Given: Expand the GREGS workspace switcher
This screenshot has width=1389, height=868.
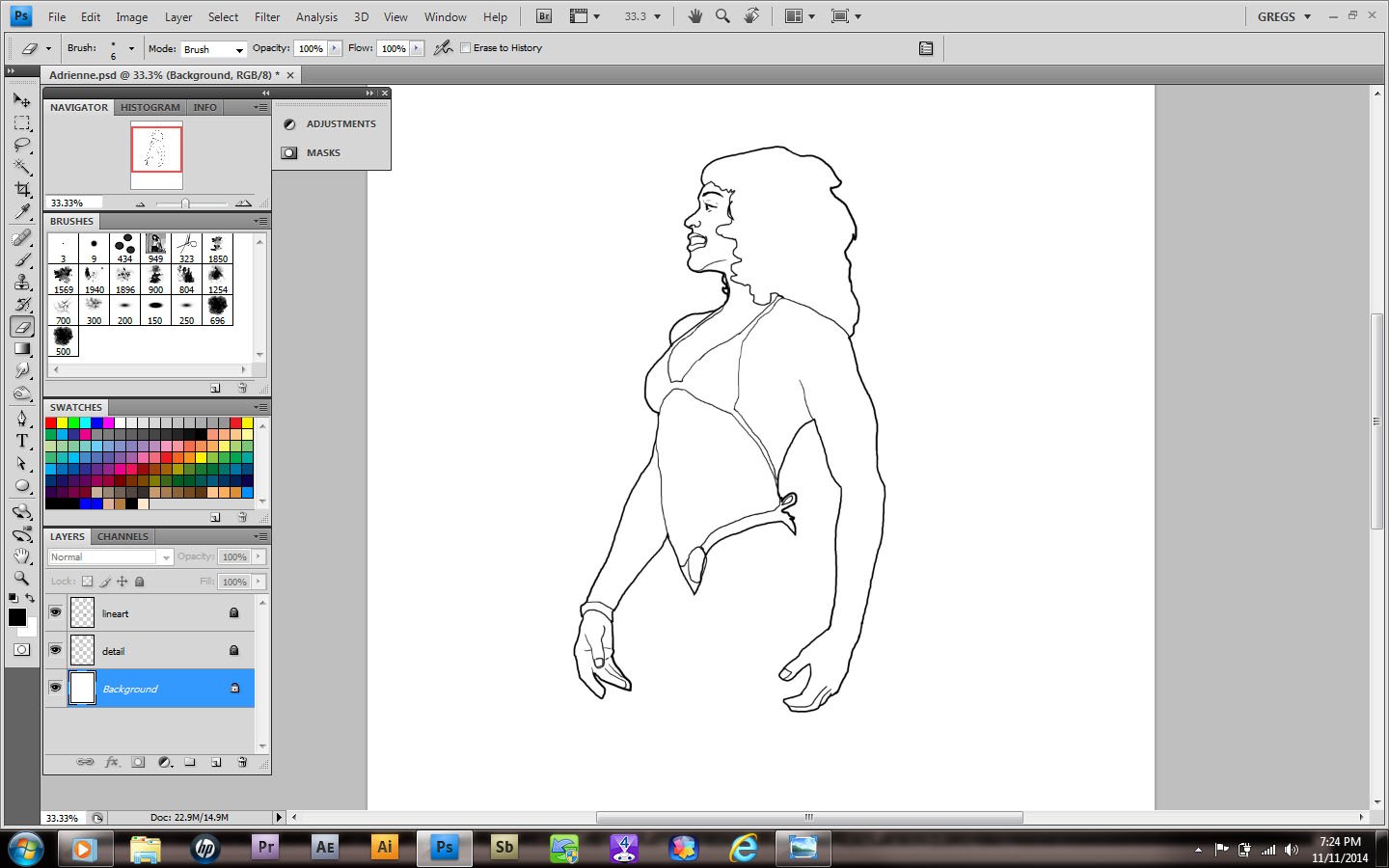Looking at the screenshot, I should pyautogui.click(x=1284, y=16).
